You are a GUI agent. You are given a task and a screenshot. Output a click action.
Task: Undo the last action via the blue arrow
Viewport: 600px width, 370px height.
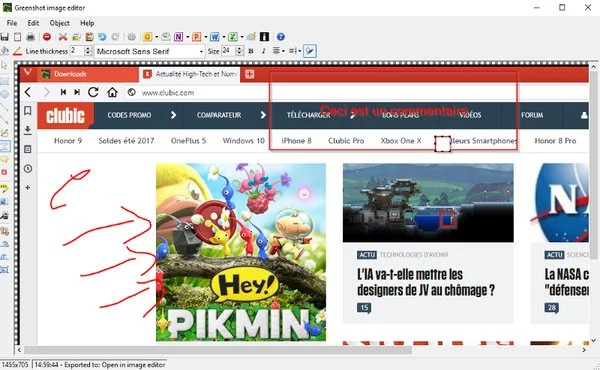pyautogui.click(x=102, y=37)
